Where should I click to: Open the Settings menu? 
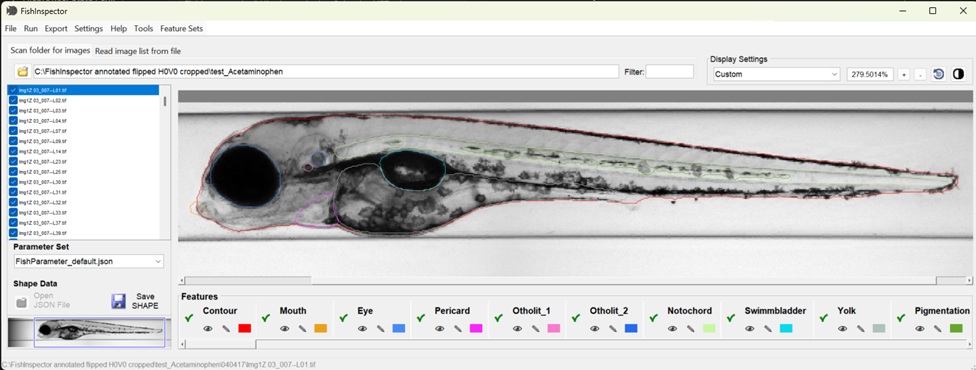(x=88, y=29)
